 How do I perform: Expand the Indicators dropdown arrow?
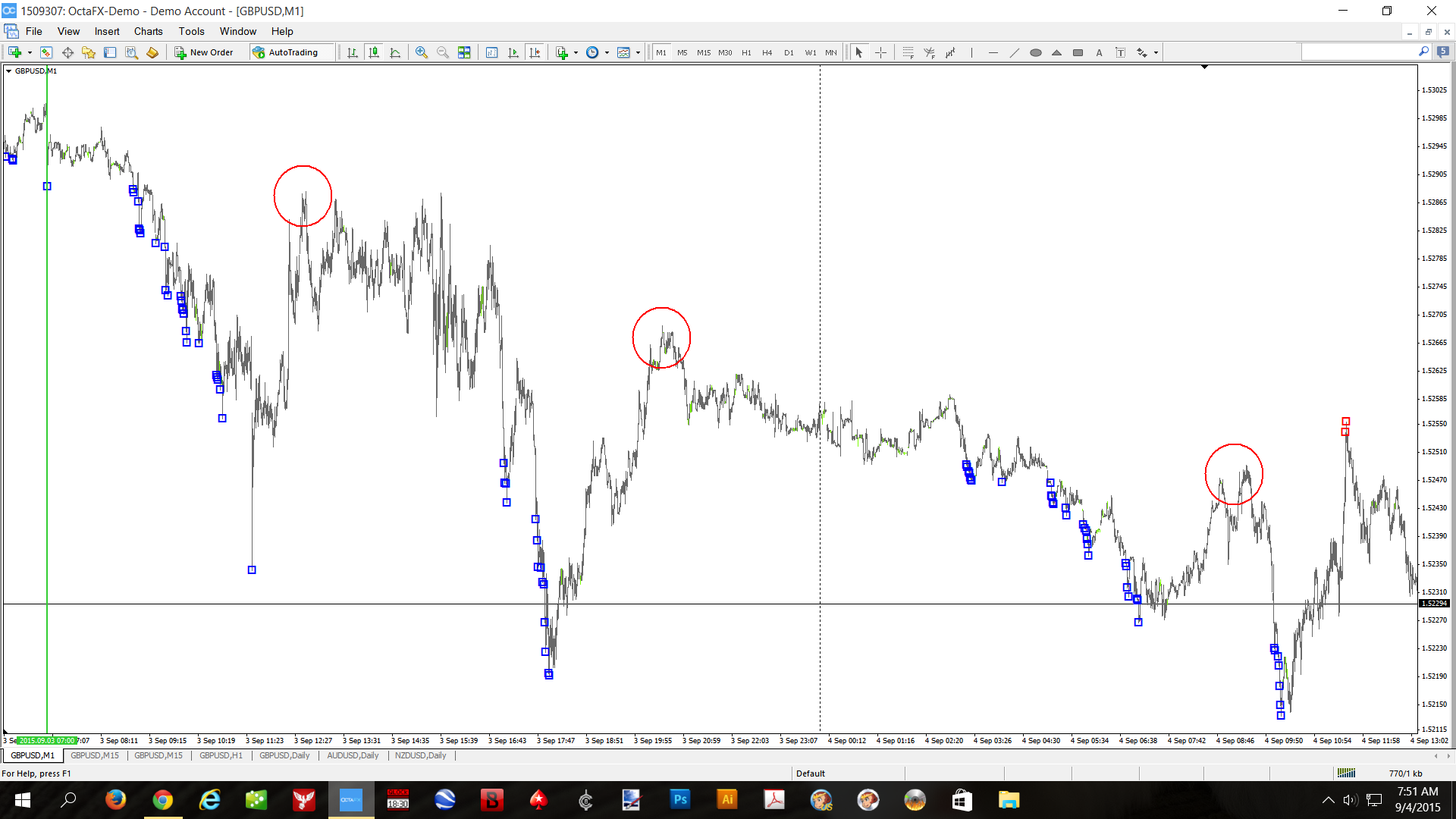tap(576, 52)
